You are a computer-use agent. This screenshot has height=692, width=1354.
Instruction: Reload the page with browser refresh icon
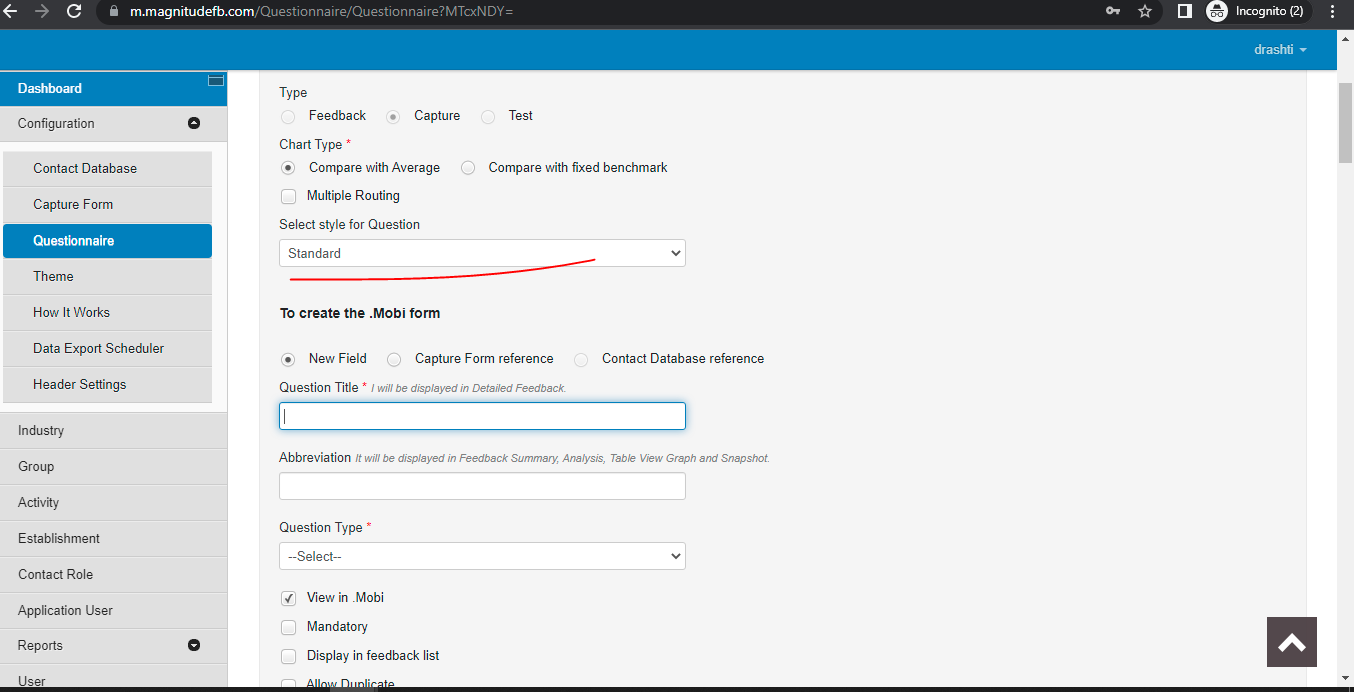tap(74, 11)
